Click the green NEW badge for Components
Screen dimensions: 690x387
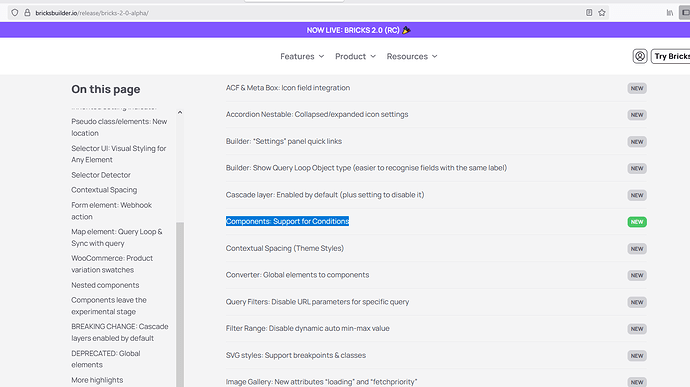[x=637, y=222]
